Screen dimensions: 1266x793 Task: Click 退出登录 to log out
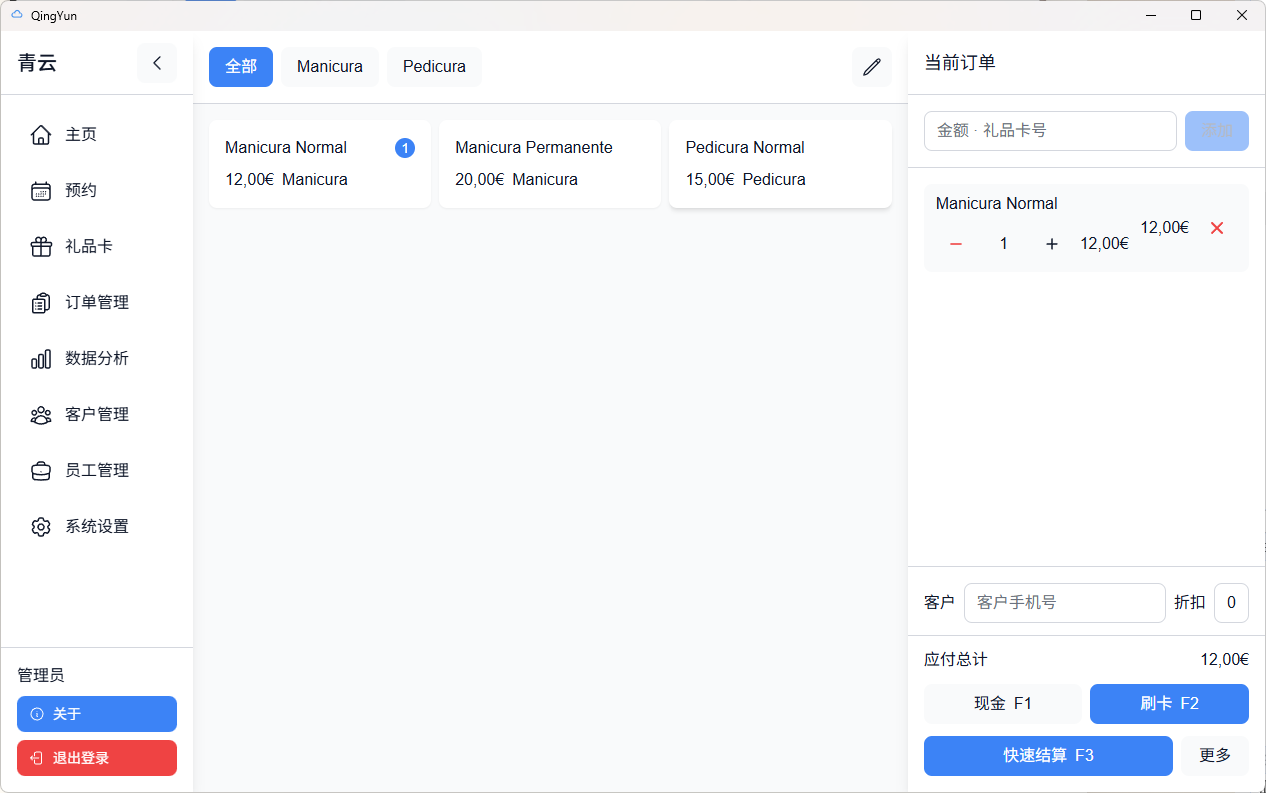(97, 758)
